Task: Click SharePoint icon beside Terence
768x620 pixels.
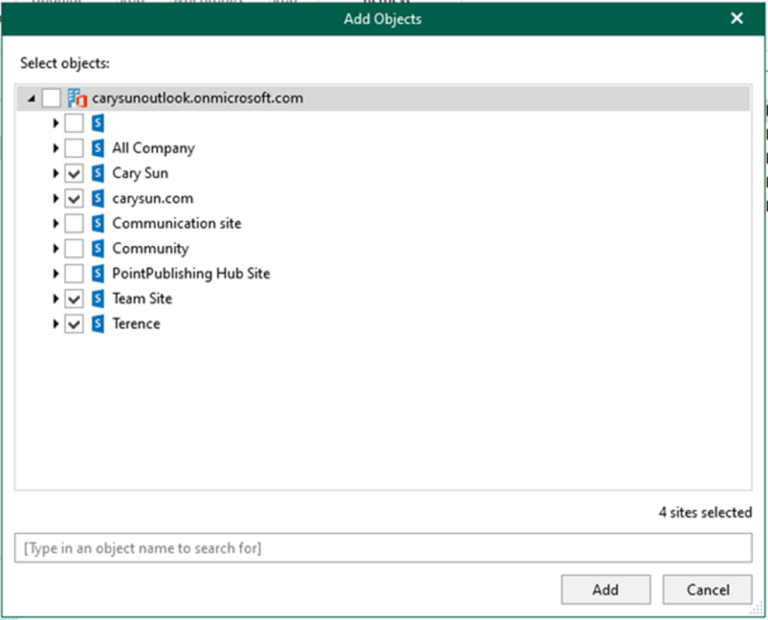Action: (x=98, y=324)
